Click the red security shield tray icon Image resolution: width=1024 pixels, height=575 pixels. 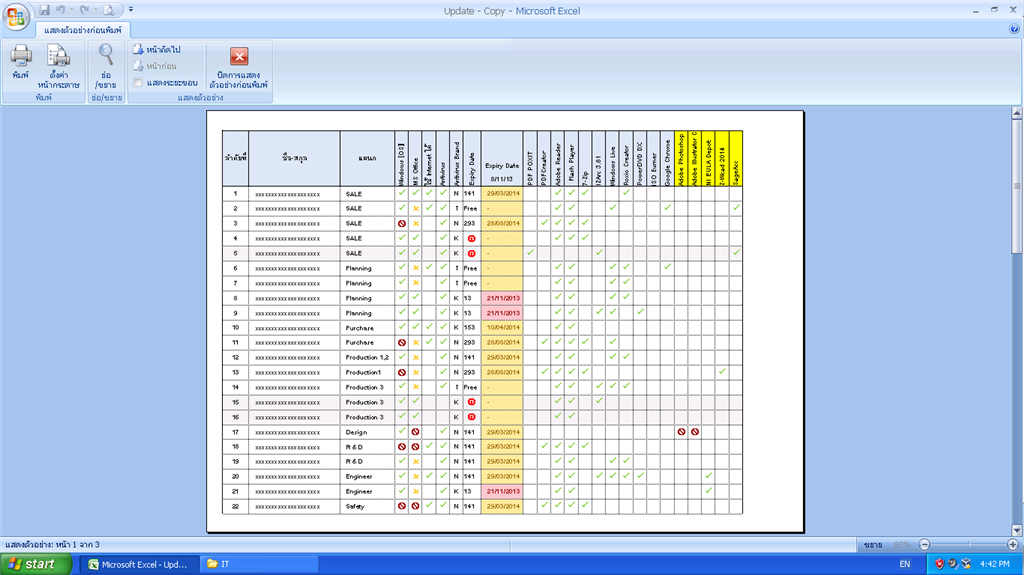point(940,564)
